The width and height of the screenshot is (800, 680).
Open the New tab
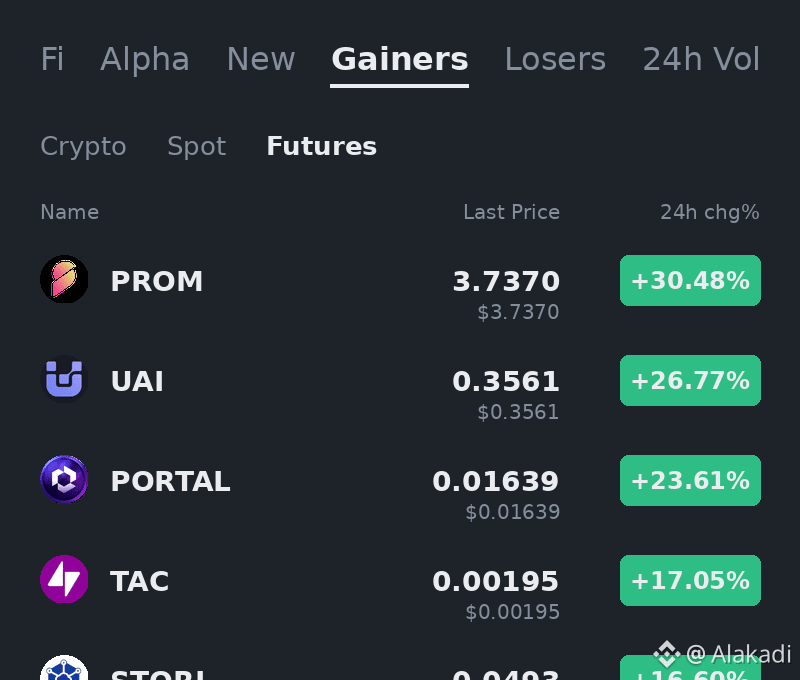point(261,59)
